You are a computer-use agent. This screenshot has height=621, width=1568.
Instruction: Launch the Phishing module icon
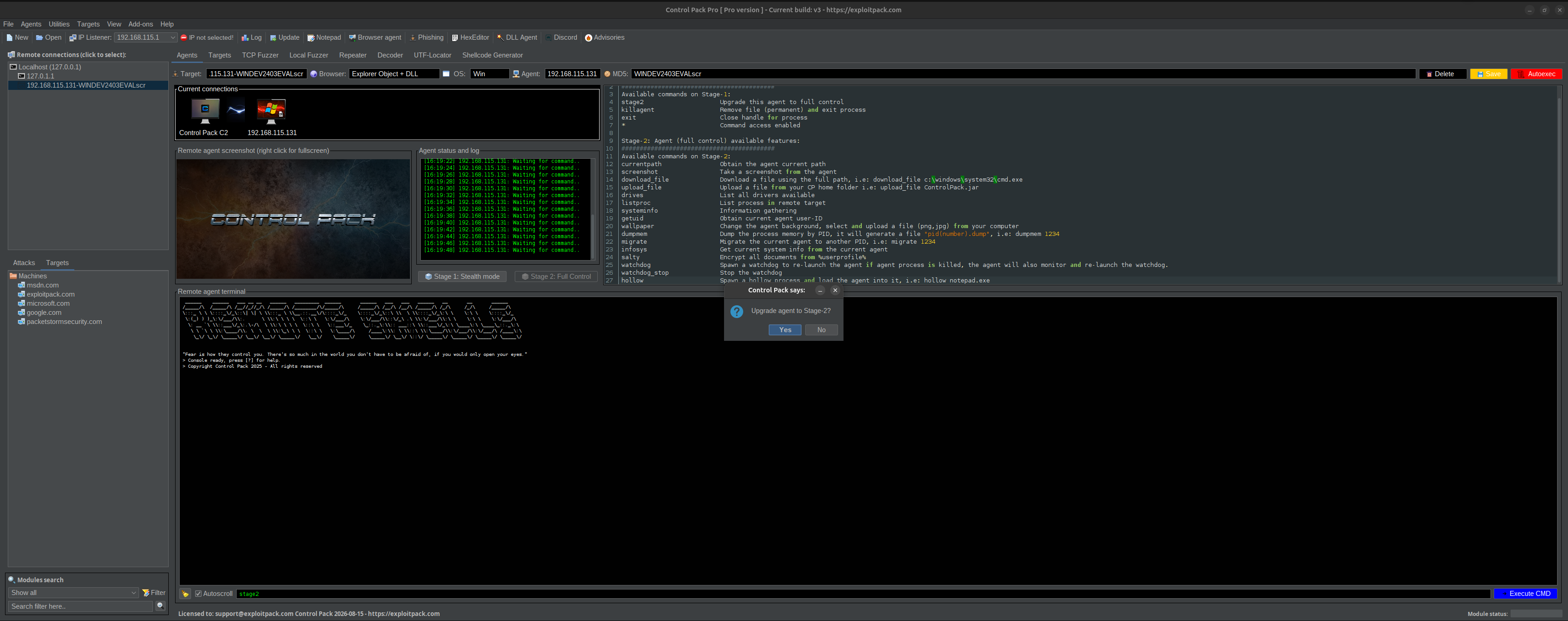(426, 38)
